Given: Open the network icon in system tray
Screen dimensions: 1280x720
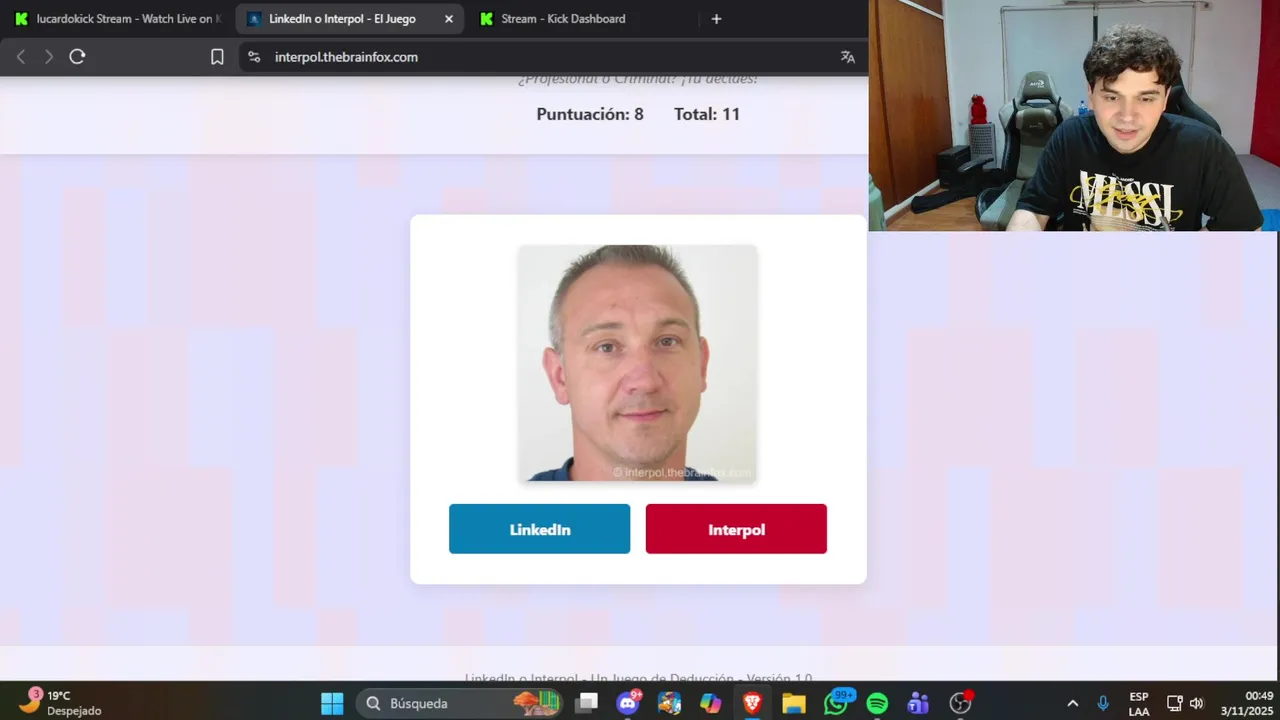Looking at the screenshot, I should tap(1175, 703).
